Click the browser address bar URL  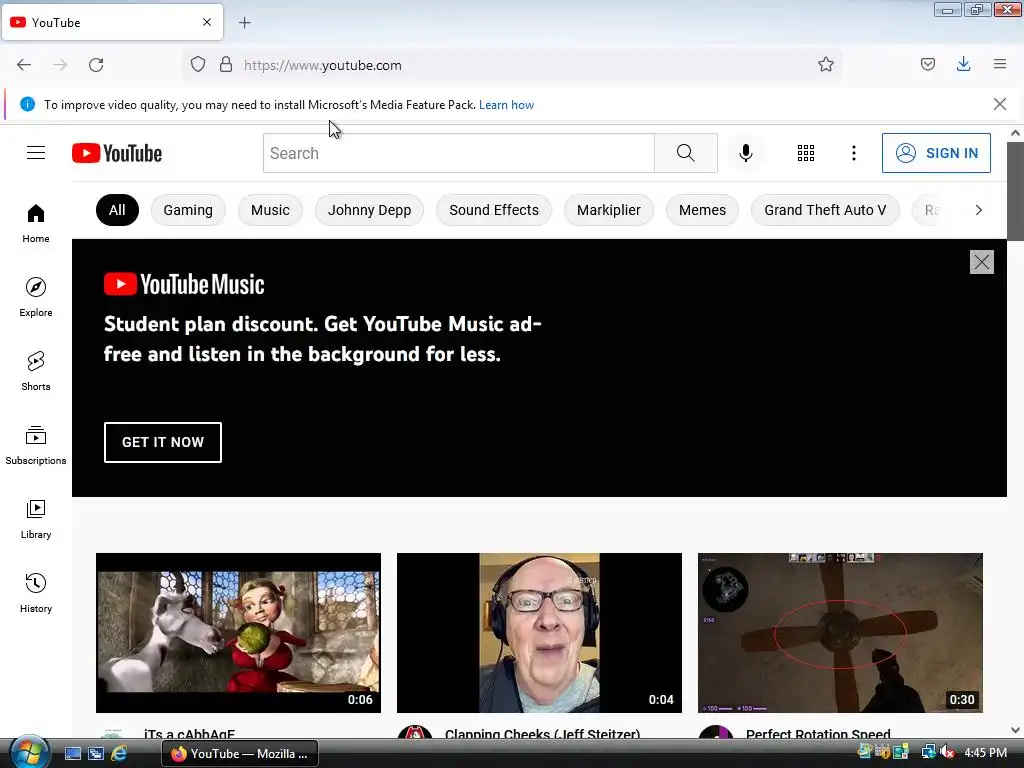[323, 65]
